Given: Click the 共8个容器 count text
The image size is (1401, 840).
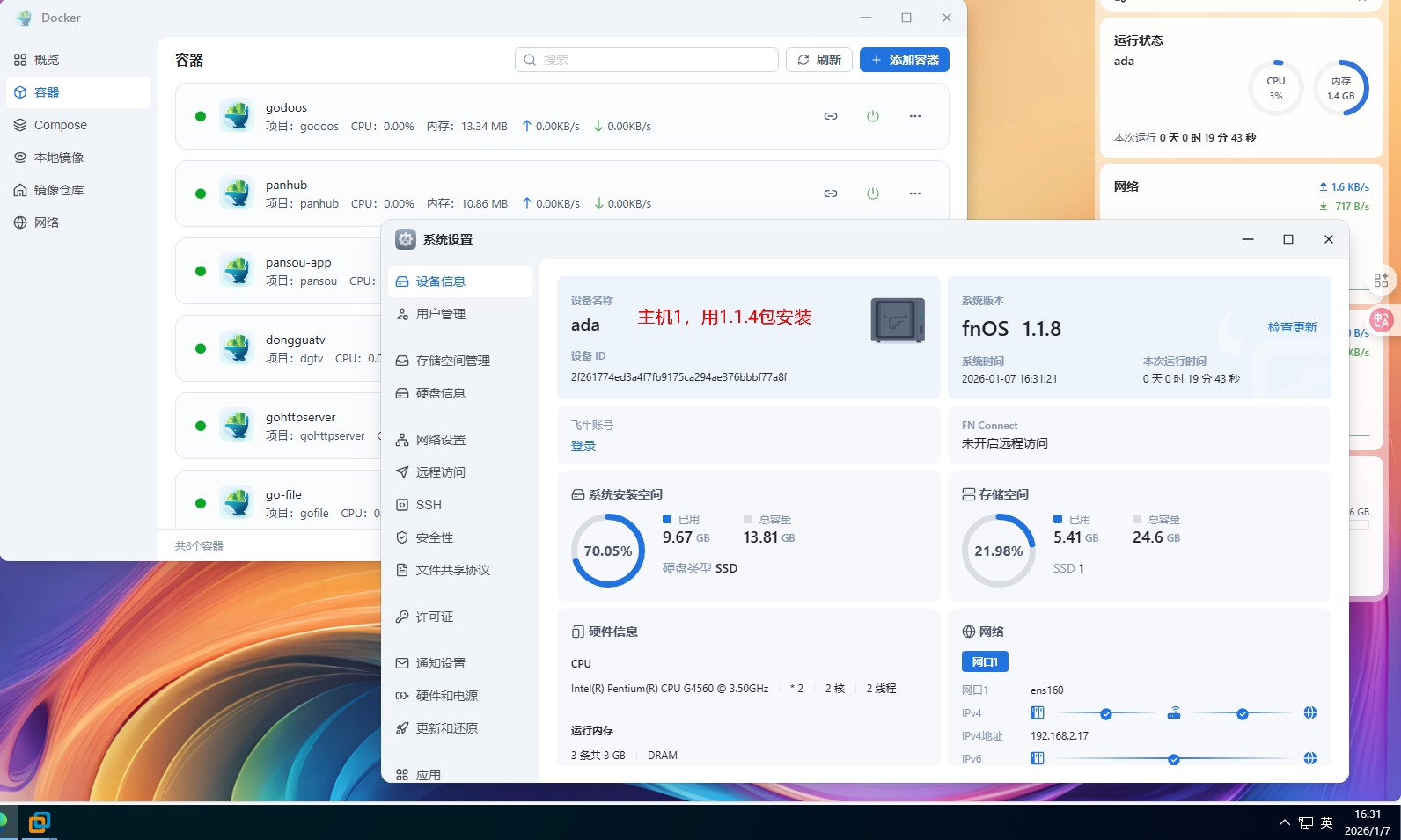Looking at the screenshot, I should pyautogui.click(x=199, y=546).
